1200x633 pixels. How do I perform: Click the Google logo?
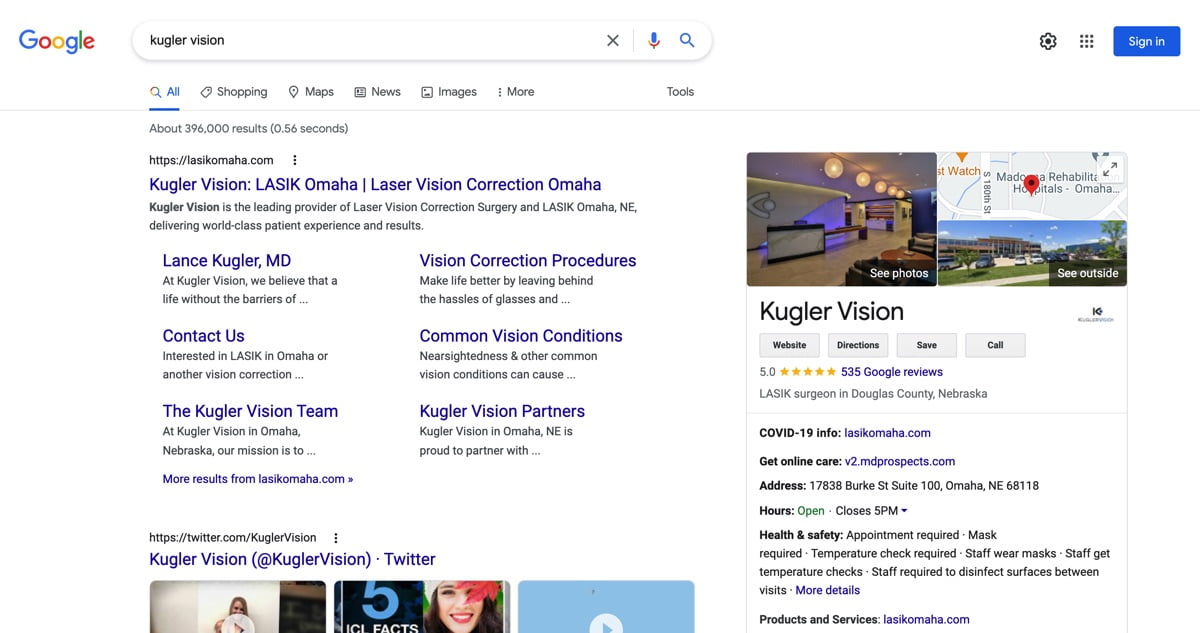click(57, 41)
